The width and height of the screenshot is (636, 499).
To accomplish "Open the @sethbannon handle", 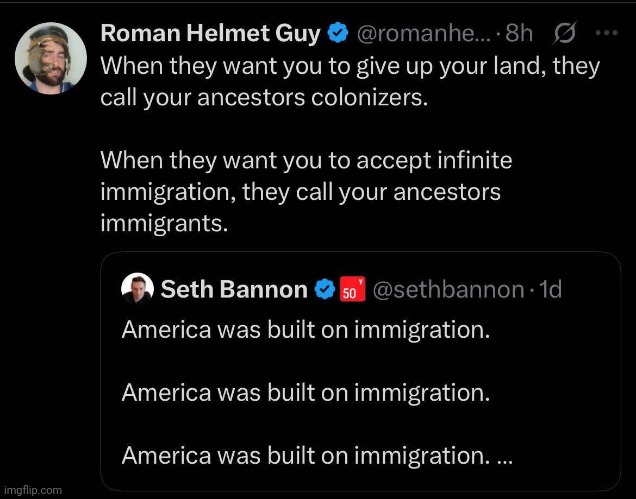I will [448, 290].
